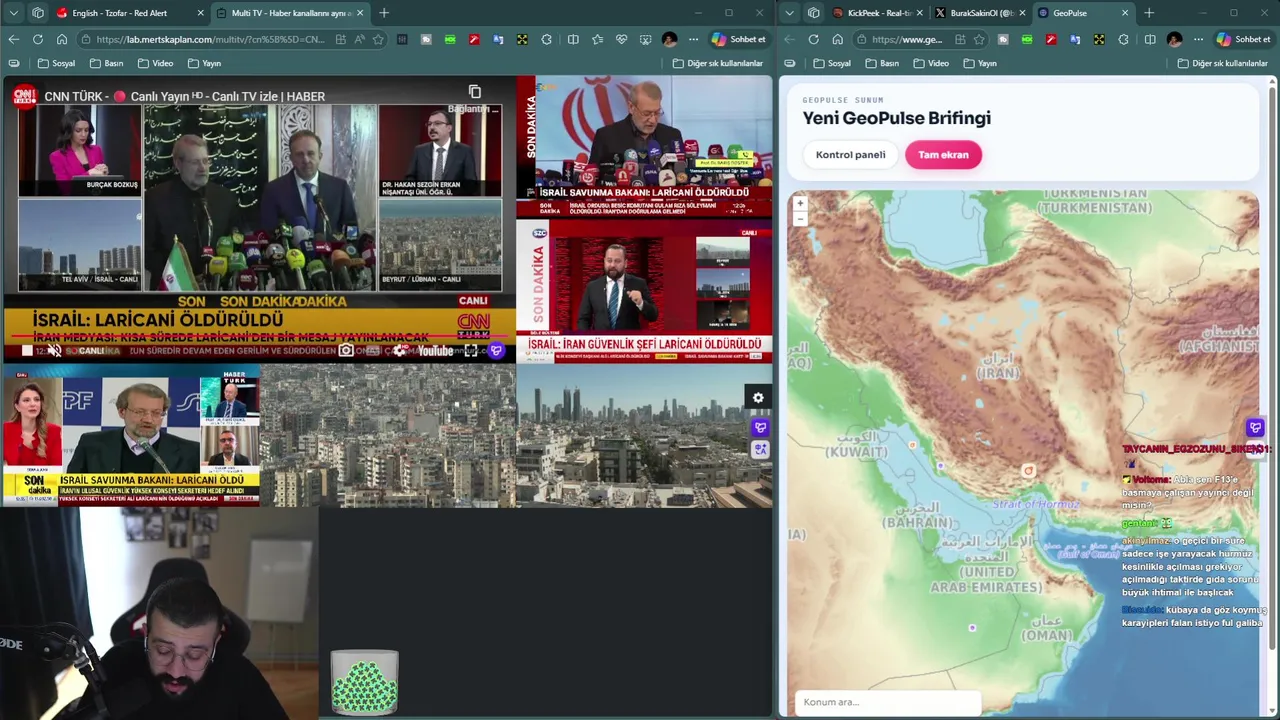Open Kontrol paneli in GeoPulse
This screenshot has width=1280, height=720.
pos(850,155)
